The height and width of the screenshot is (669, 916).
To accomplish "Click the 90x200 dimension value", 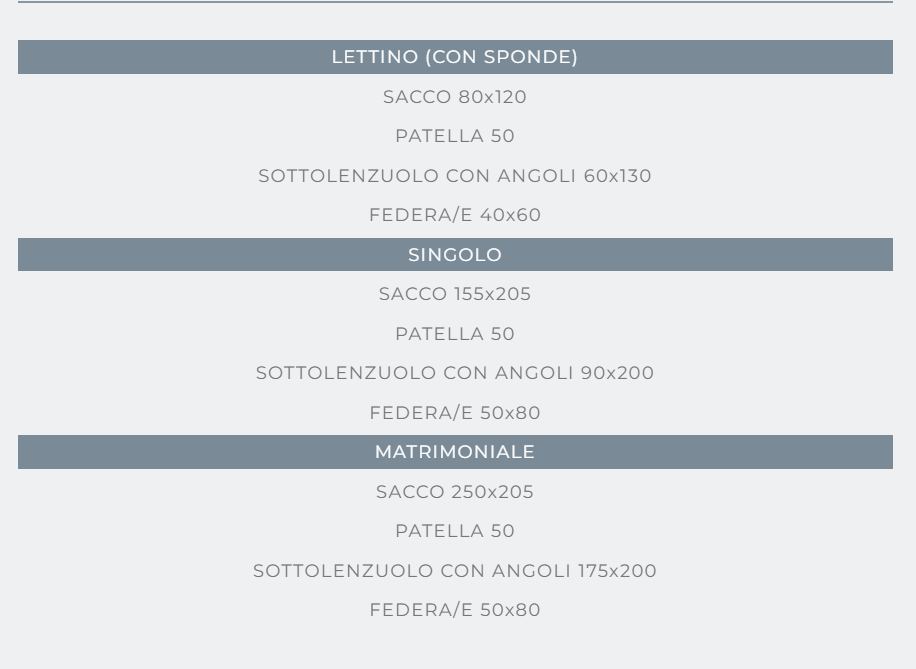I will [617, 373].
